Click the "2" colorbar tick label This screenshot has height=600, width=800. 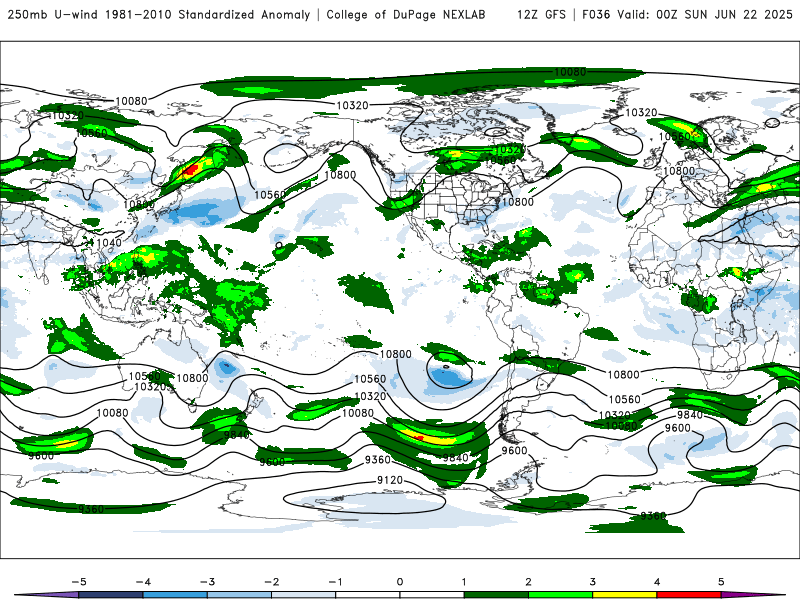tap(529, 582)
